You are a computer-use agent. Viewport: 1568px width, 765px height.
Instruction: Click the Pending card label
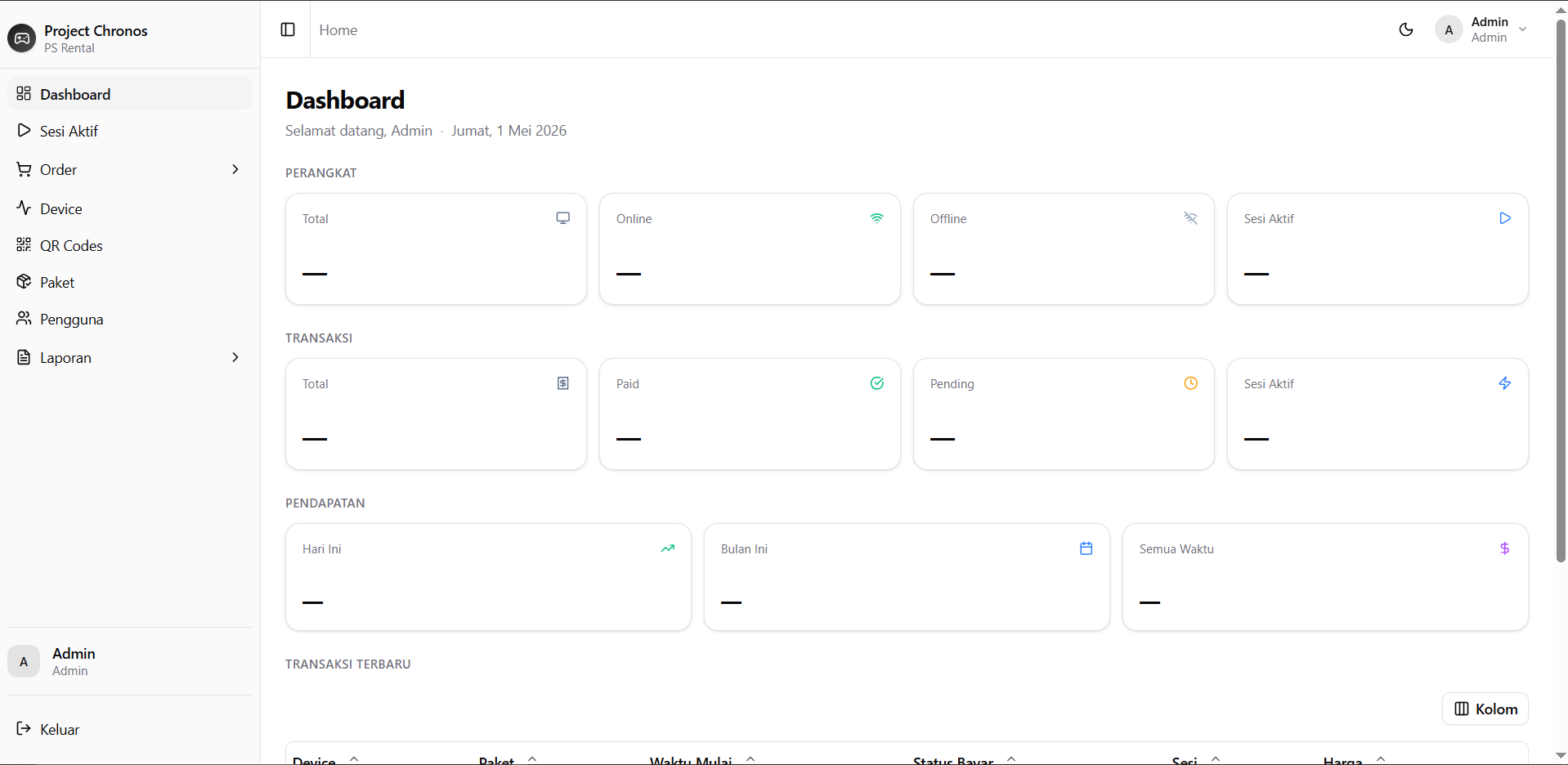[952, 384]
